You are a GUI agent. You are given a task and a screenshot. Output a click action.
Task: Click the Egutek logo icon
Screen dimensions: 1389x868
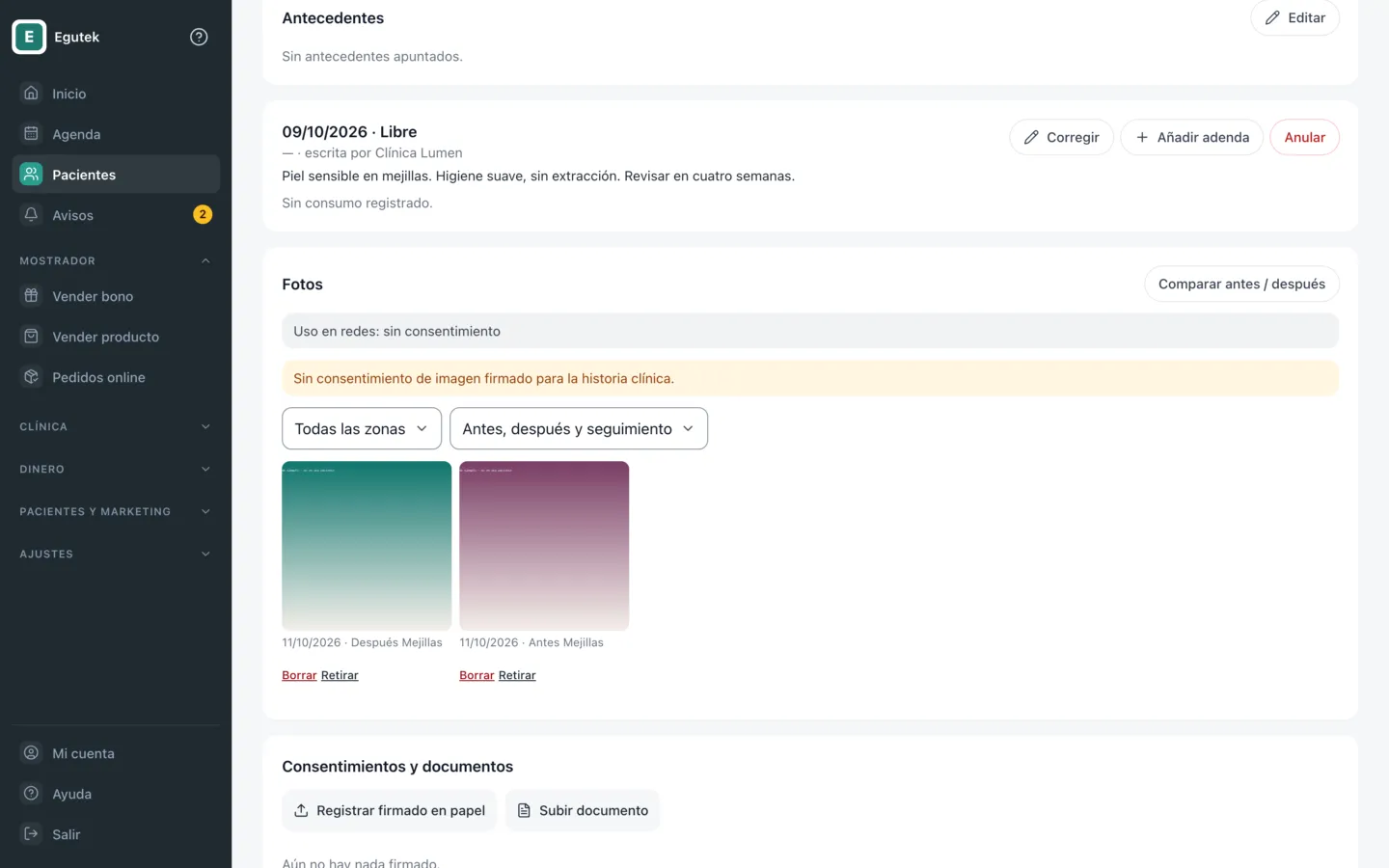29,37
